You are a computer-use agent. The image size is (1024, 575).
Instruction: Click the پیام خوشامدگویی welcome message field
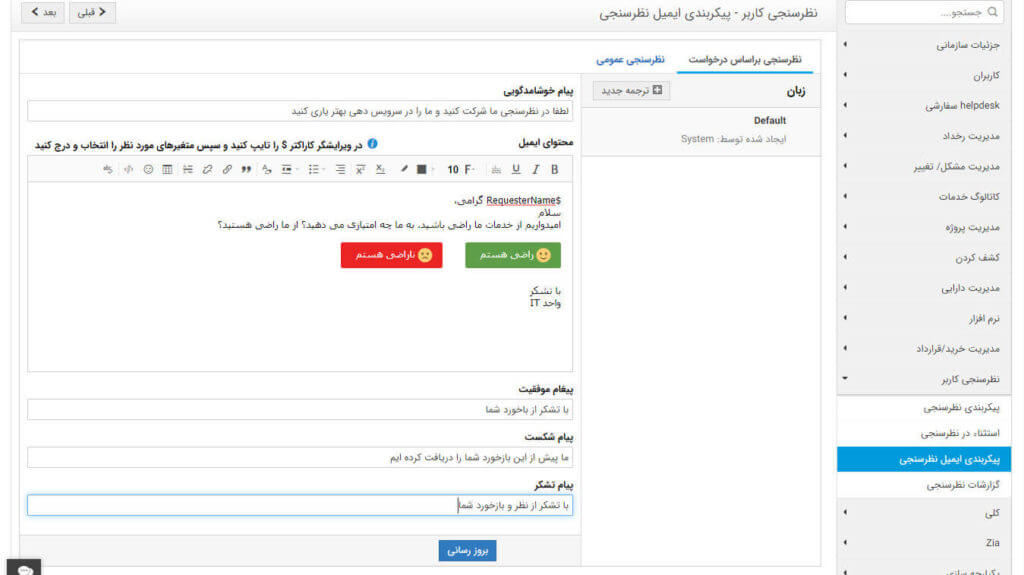tap(300, 111)
